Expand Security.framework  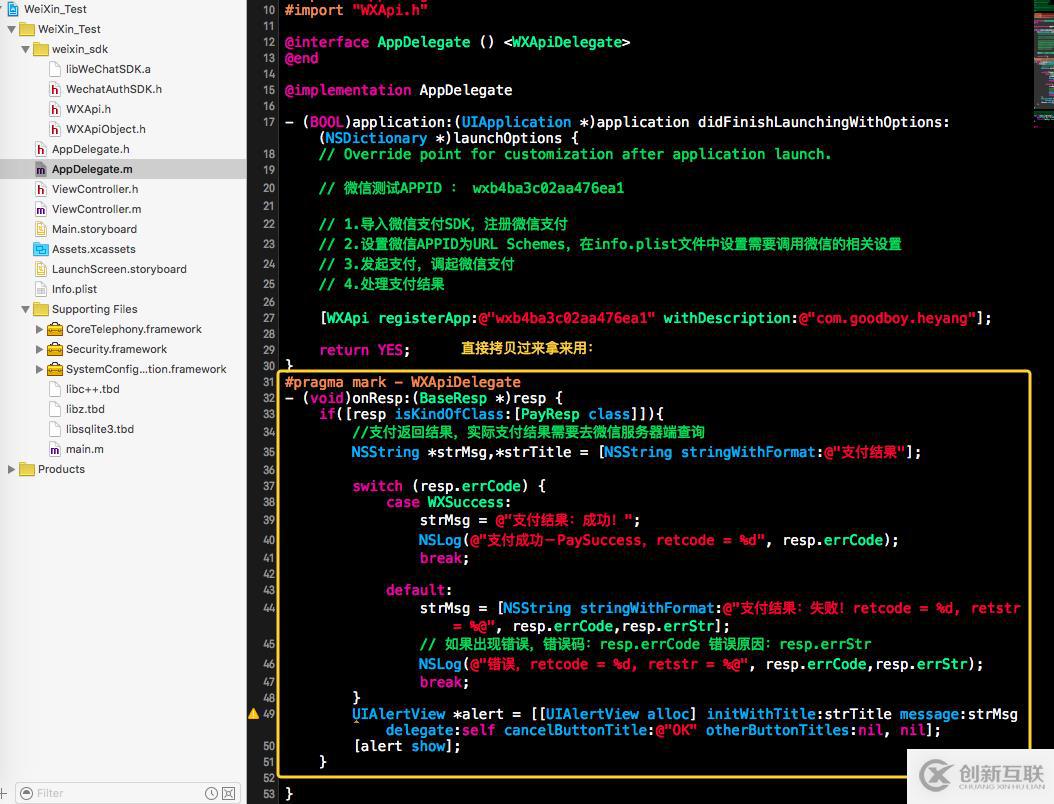point(39,350)
